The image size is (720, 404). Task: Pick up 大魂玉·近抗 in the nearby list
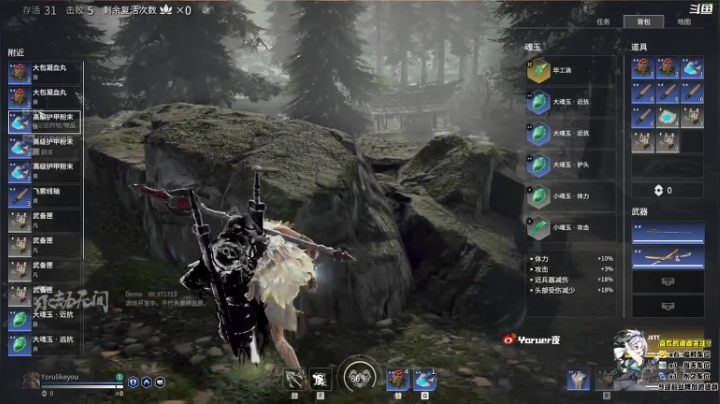point(45,320)
